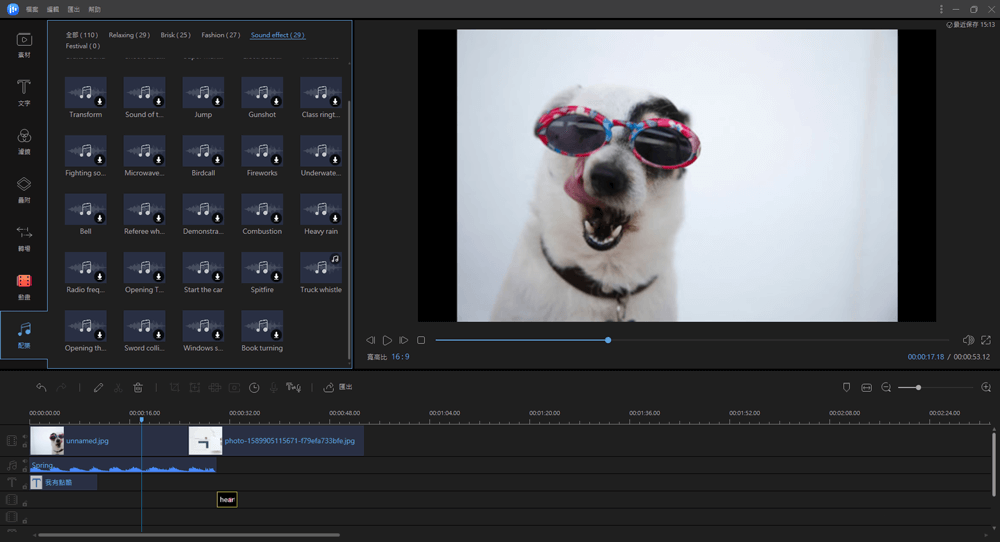Download the Gunshot sound effect
Screen dimensions: 1000x542
[276, 101]
